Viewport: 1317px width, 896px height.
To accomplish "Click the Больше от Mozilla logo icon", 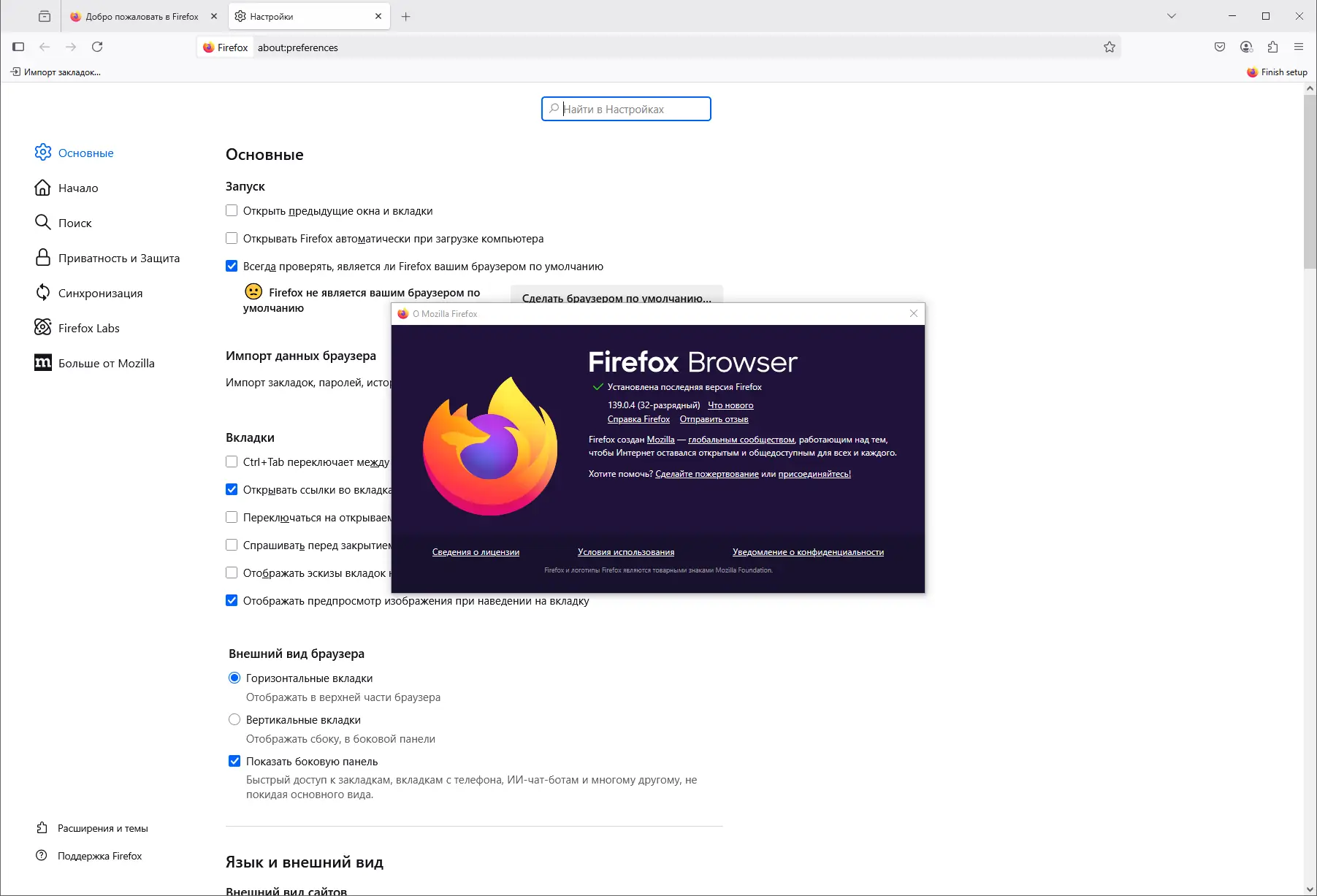I will coord(43,362).
